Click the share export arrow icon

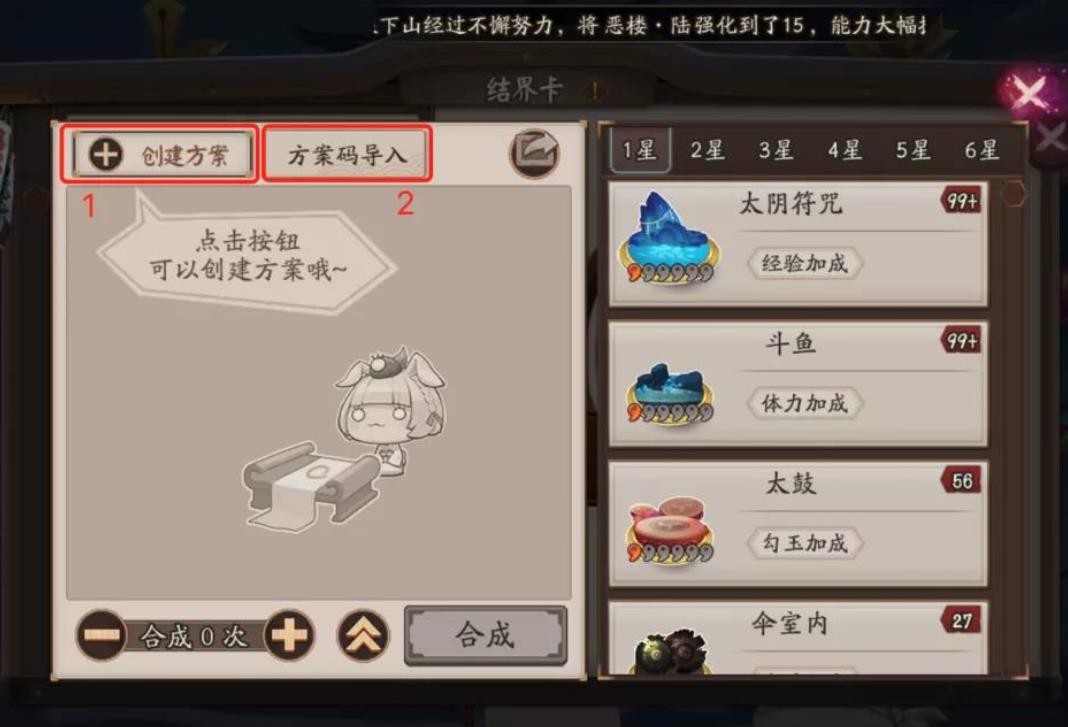[535, 153]
